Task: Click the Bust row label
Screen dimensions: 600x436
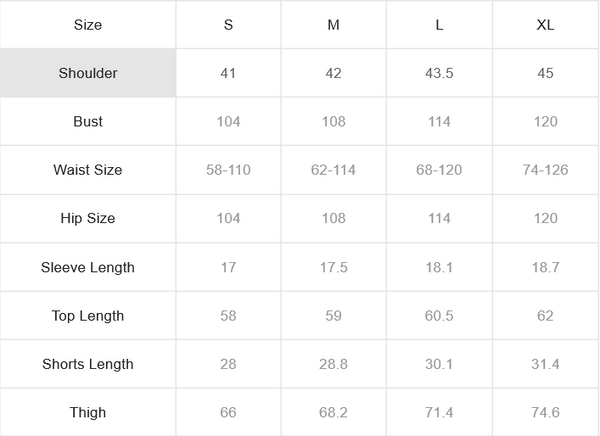Action: [x=88, y=121]
